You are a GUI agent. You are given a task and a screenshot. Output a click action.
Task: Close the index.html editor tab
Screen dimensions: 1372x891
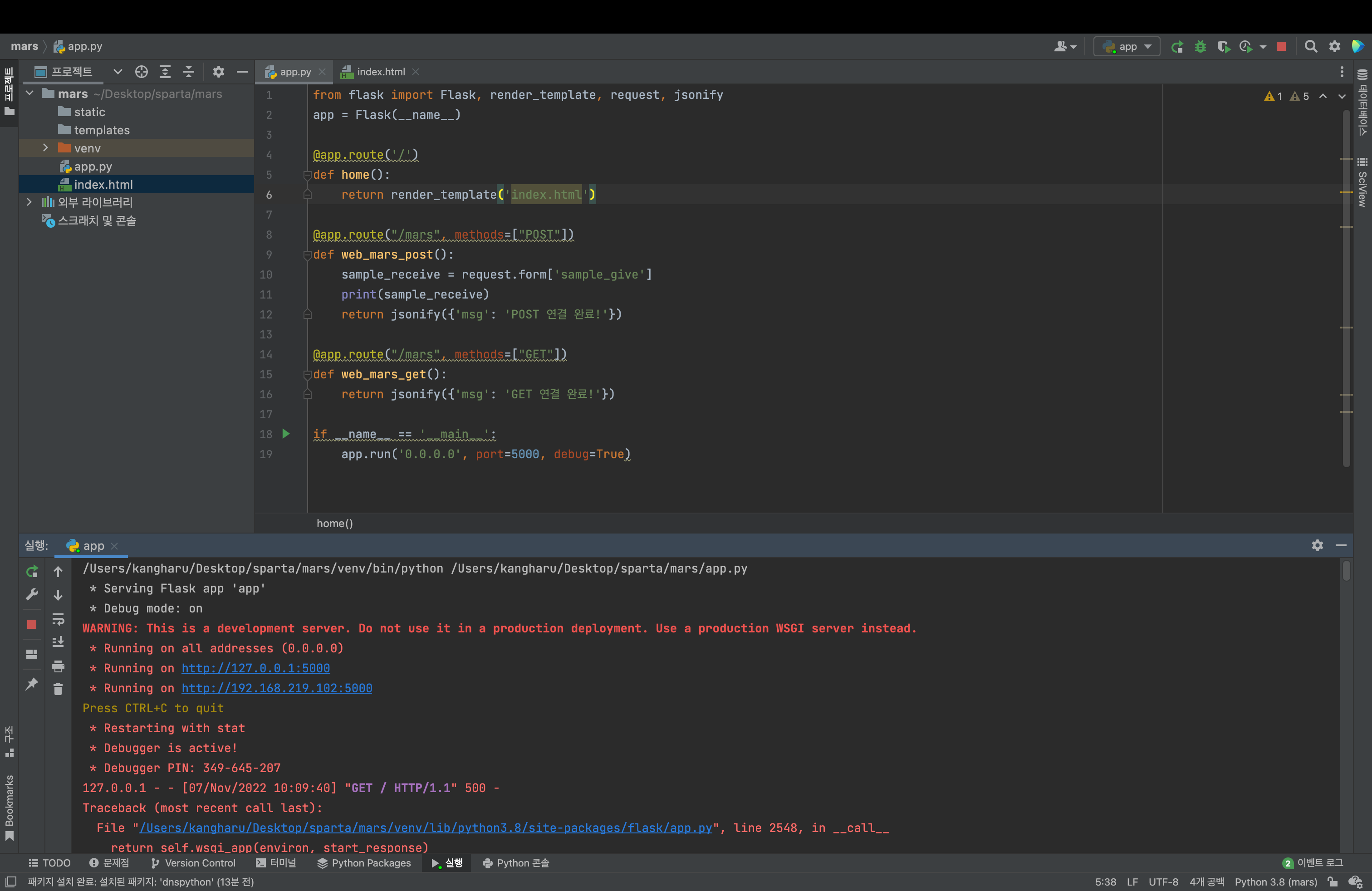pyautogui.click(x=416, y=72)
